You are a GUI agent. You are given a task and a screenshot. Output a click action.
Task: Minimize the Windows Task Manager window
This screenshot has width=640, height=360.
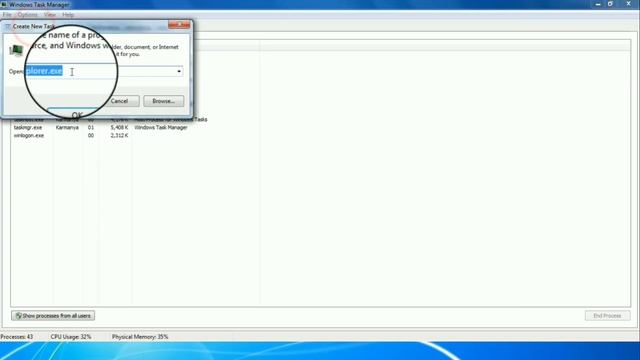pos(598,4)
